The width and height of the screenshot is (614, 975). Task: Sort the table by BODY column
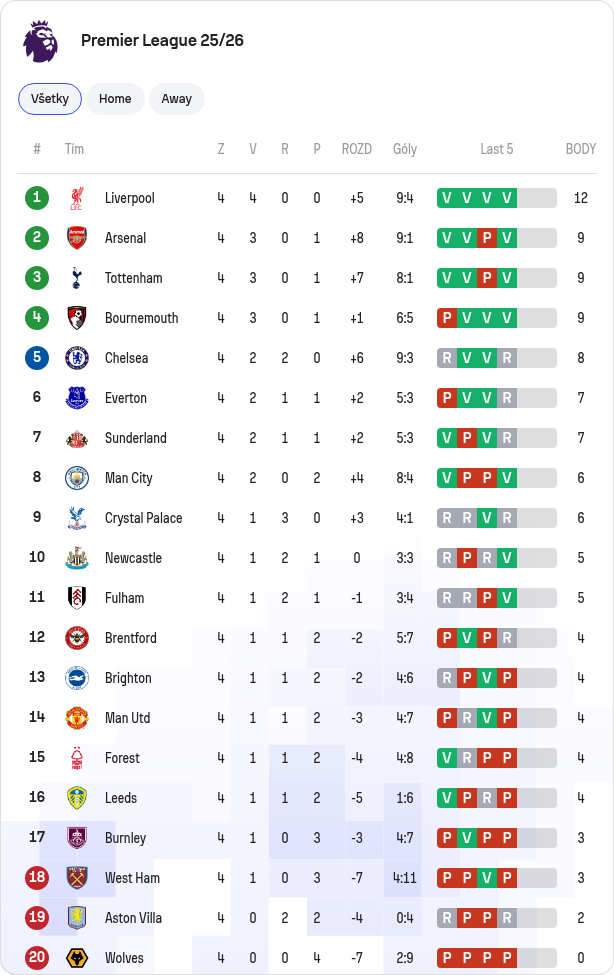(580, 149)
